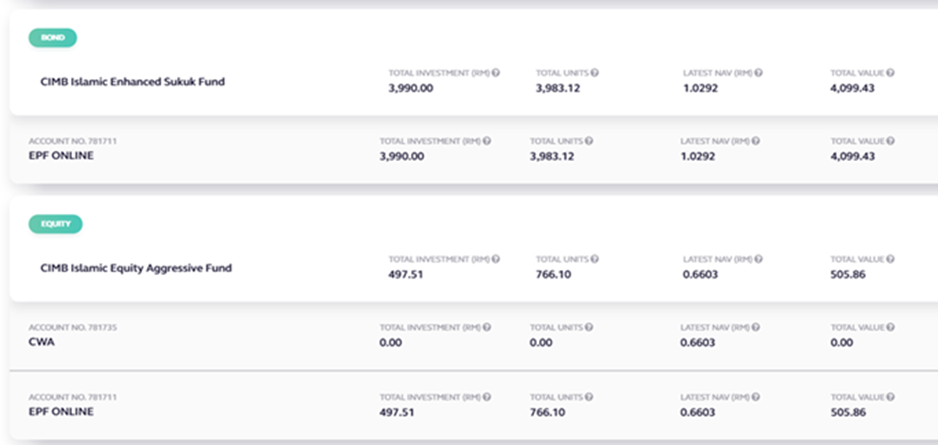Viewport: 938px width, 445px height.
Task: Click help icon beside Equity Aggressive Fund Total Investment
Action: 496,260
